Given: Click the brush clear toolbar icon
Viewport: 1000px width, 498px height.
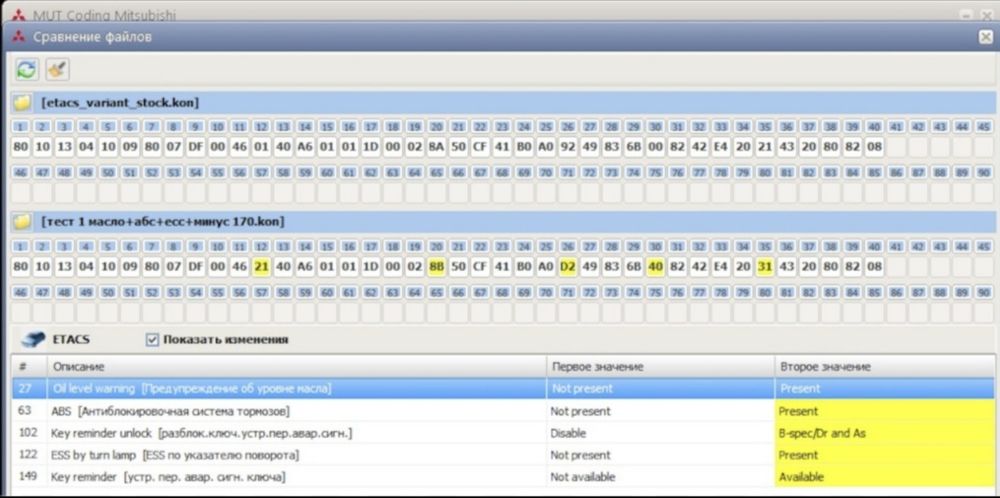Looking at the screenshot, I should [57, 70].
